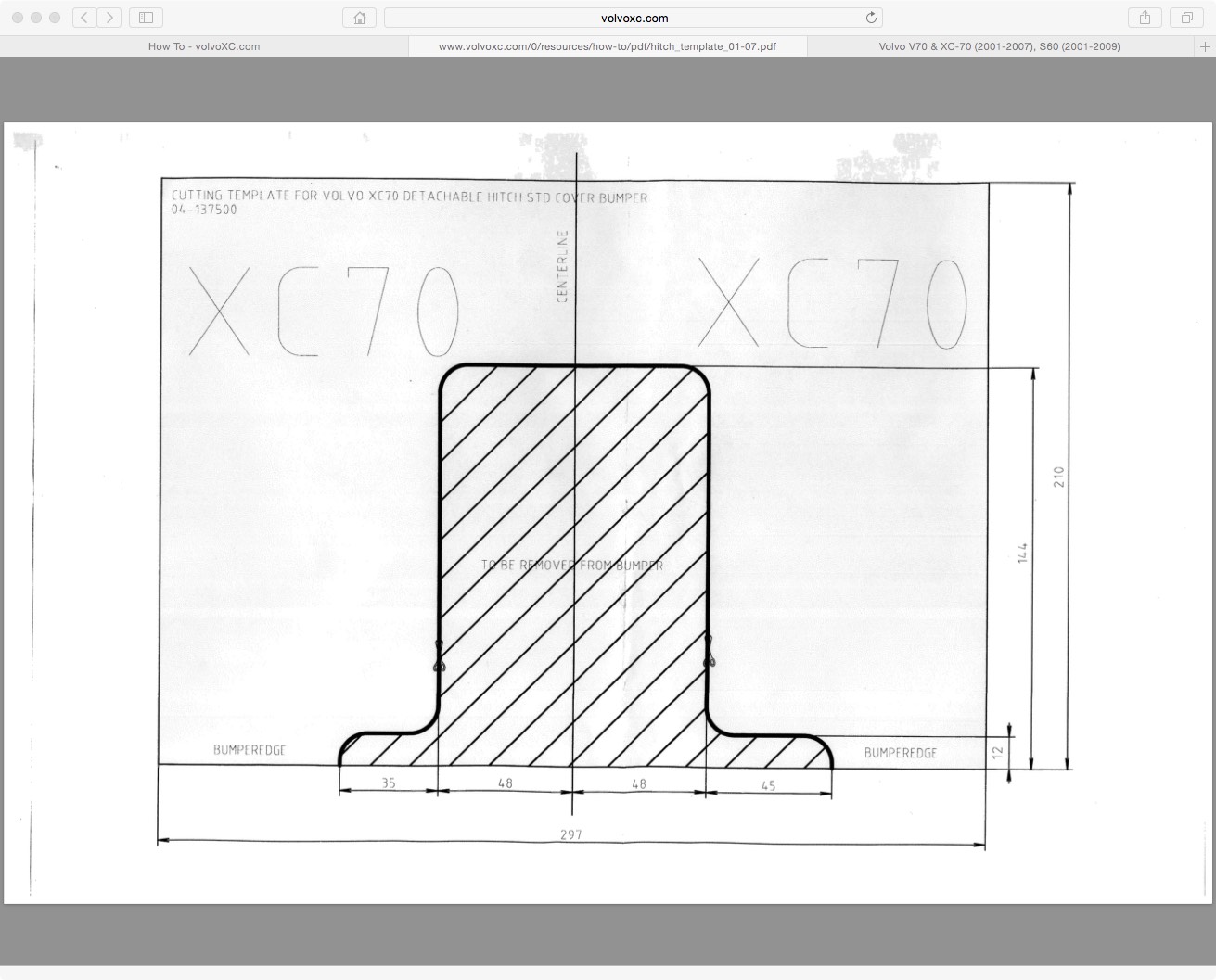Switch to the "How To - volvoXC.com" tab
This screenshot has height=980, width=1216.
[202, 46]
